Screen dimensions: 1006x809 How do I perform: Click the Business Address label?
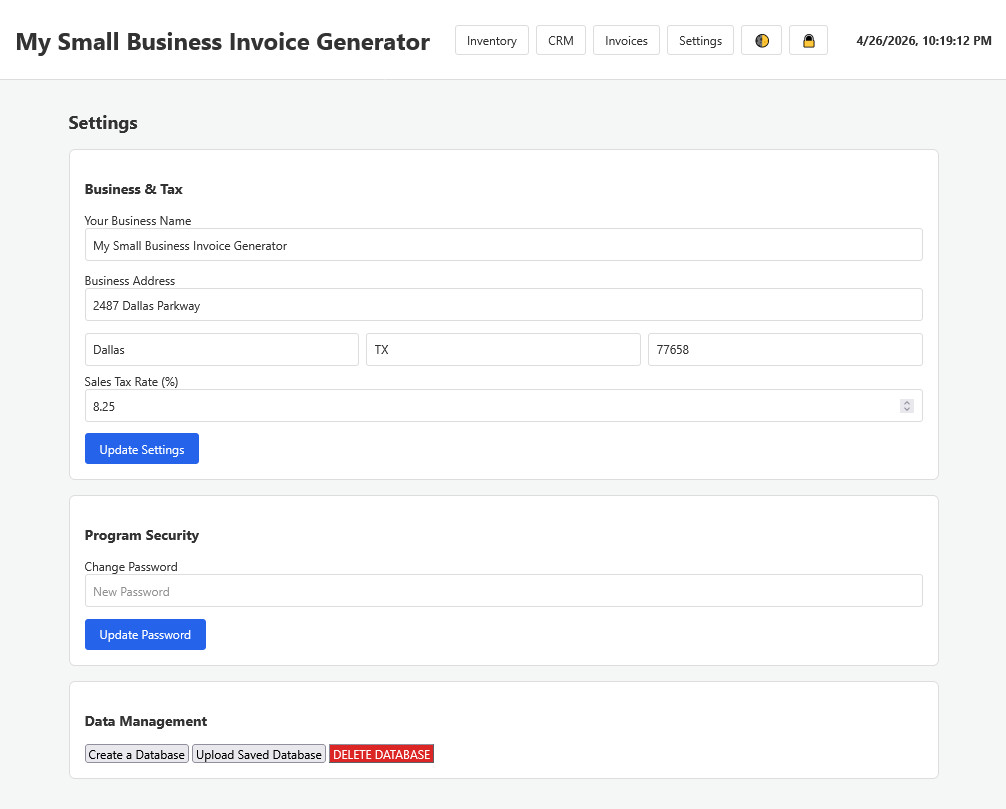130,280
